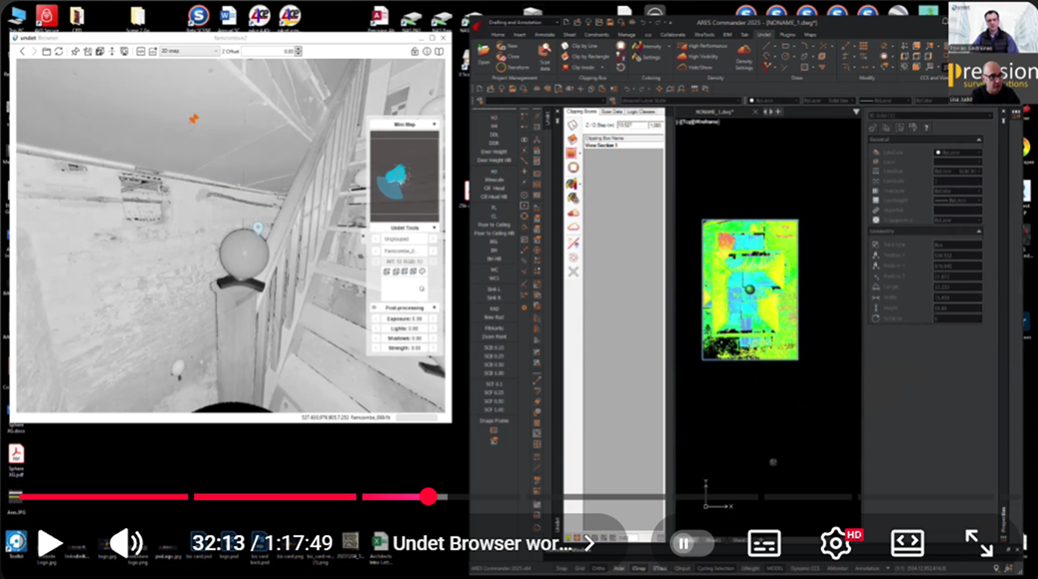Expand Clip Inside dropdown arrow
Viewport: 1038px width, 579px height.
[602, 67]
